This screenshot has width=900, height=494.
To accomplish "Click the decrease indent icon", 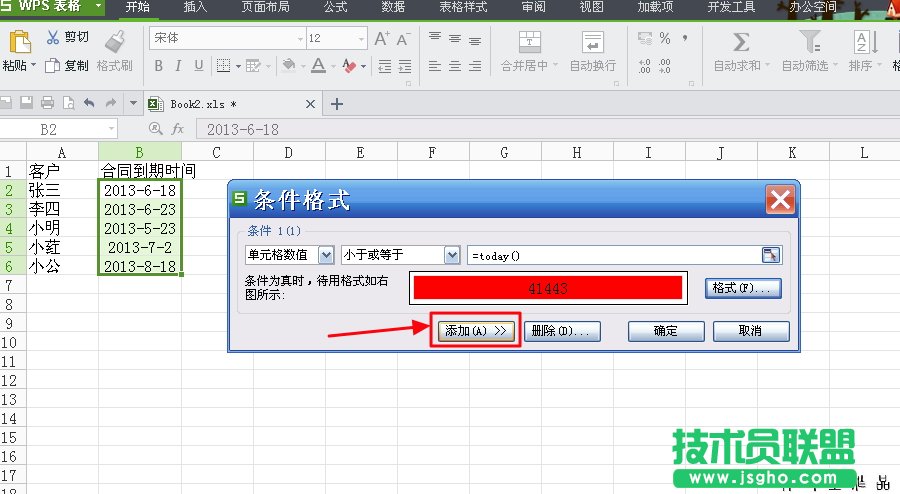I will click(385, 66).
